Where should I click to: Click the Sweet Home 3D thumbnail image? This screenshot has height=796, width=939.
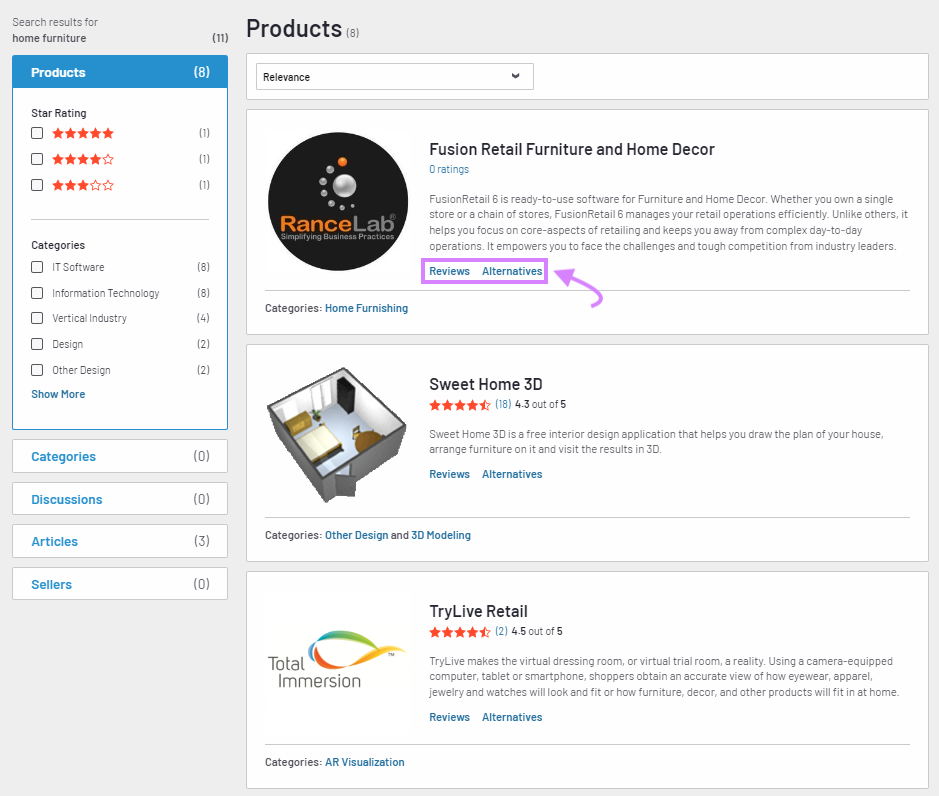(x=337, y=433)
